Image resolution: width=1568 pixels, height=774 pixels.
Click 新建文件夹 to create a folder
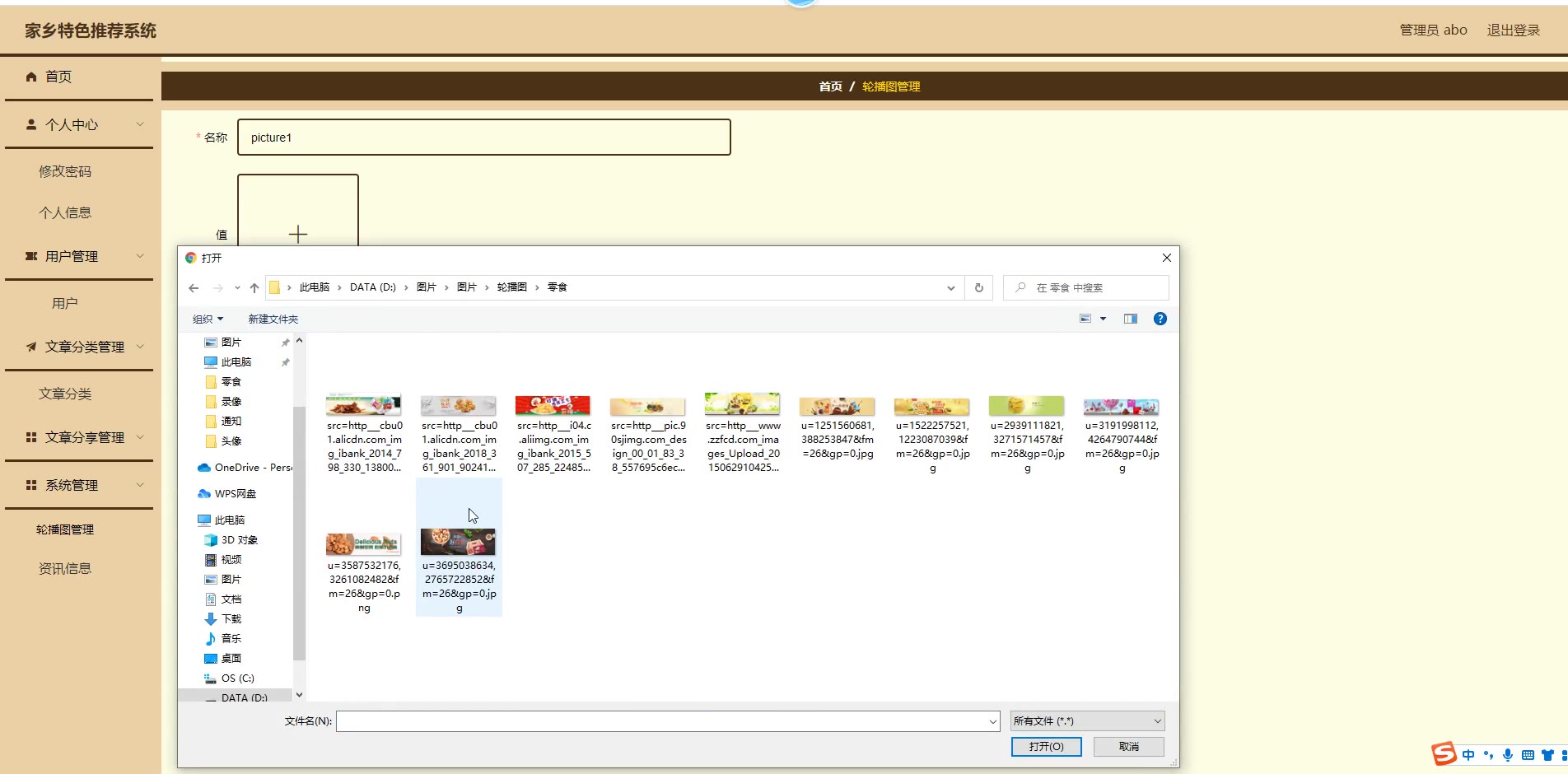[273, 319]
